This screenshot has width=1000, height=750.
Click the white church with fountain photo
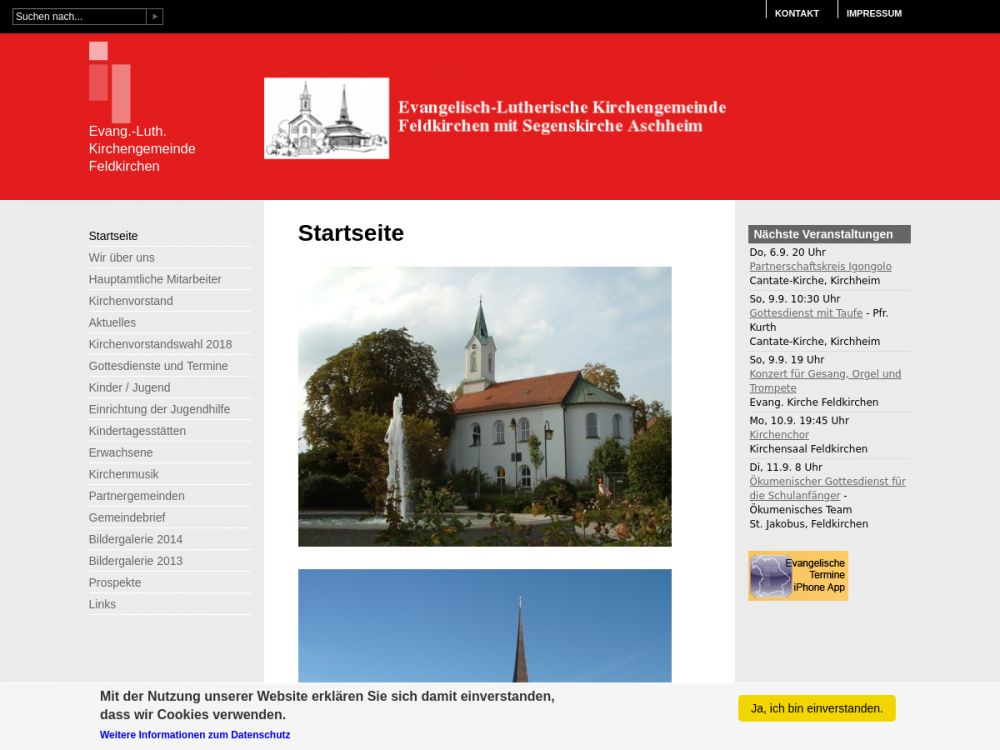pyautogui.click(x=484, y=406)
